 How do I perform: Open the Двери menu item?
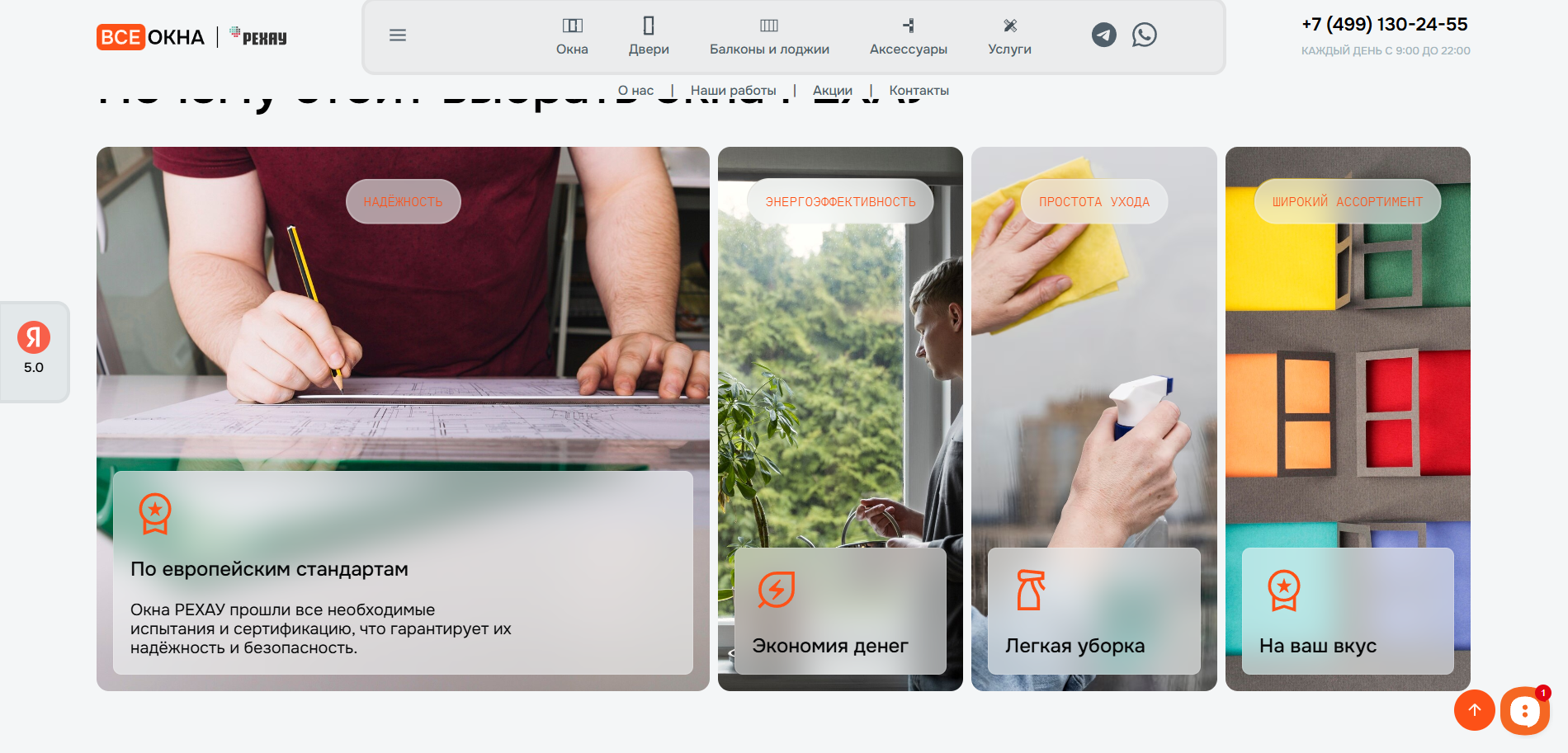click(x=649, y=49)
